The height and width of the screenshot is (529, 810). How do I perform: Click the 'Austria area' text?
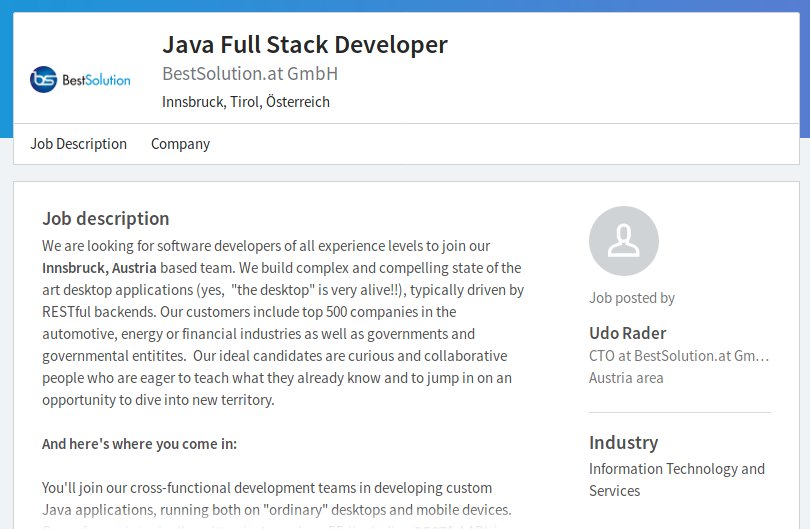626,378
